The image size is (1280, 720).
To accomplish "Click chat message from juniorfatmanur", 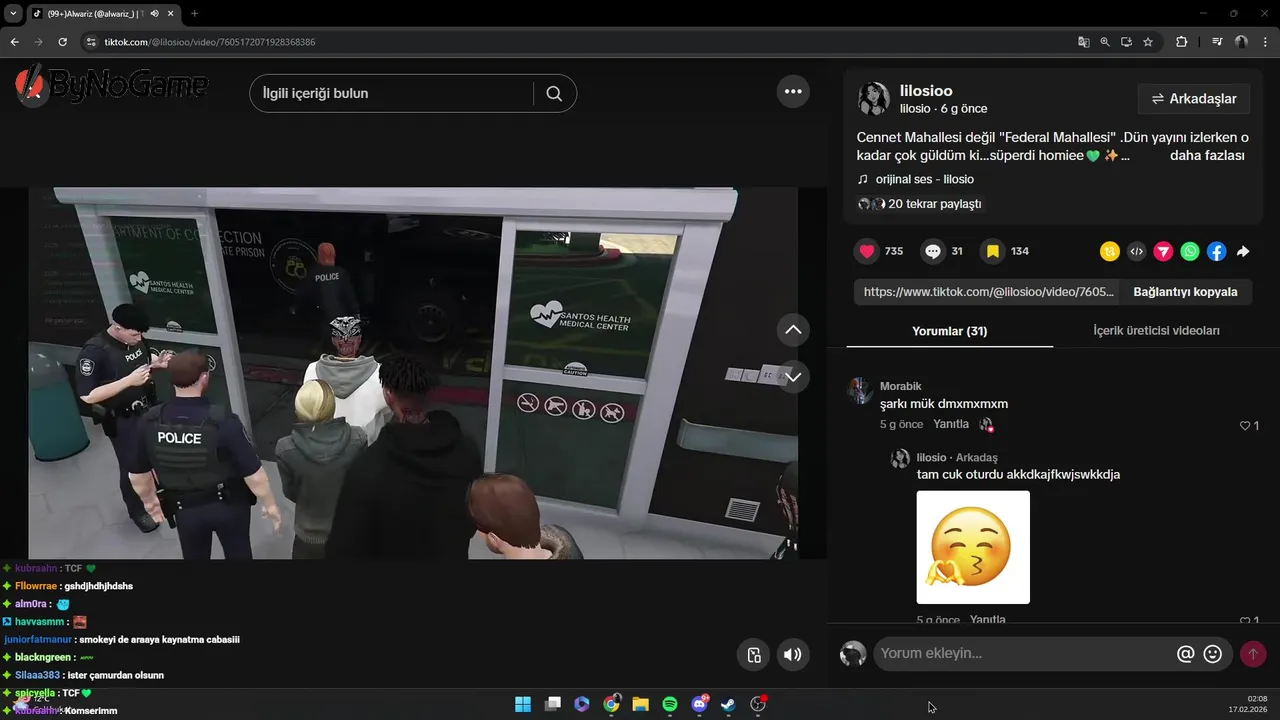I will tap(122, 639).
